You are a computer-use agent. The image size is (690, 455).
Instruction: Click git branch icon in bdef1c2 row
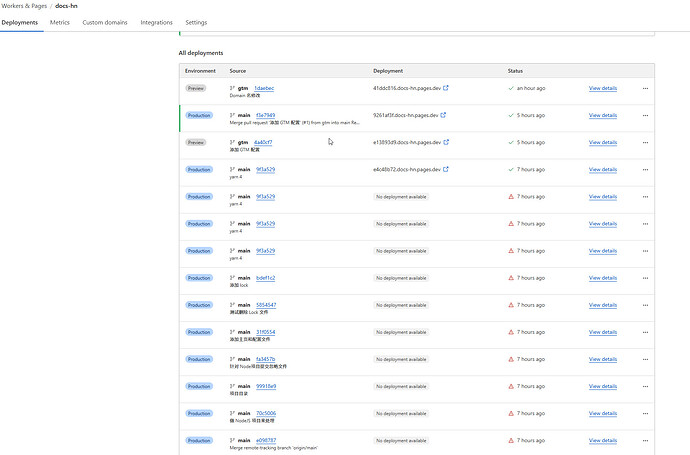coord(232,278)
